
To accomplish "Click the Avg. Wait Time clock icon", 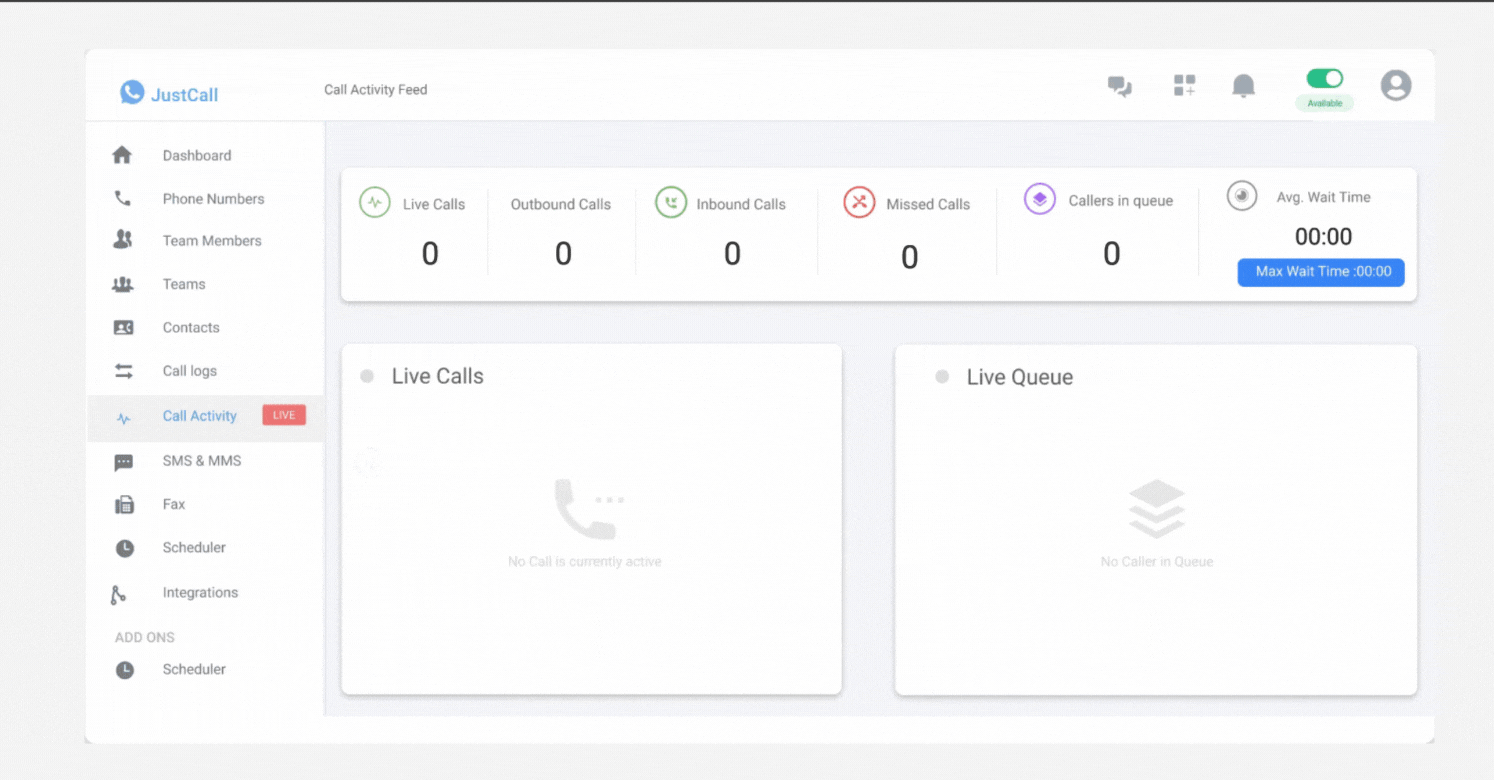I will coord(1241,196).
